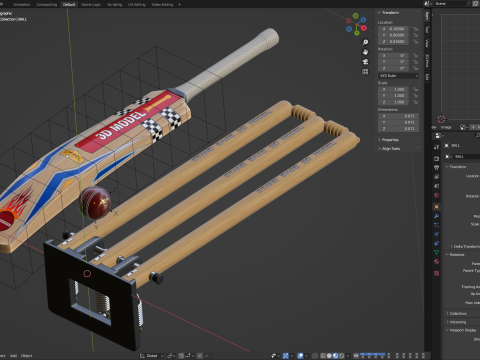Click the pan hand icon in viewport
480x360 pixels.
click(x=365, y=52)
